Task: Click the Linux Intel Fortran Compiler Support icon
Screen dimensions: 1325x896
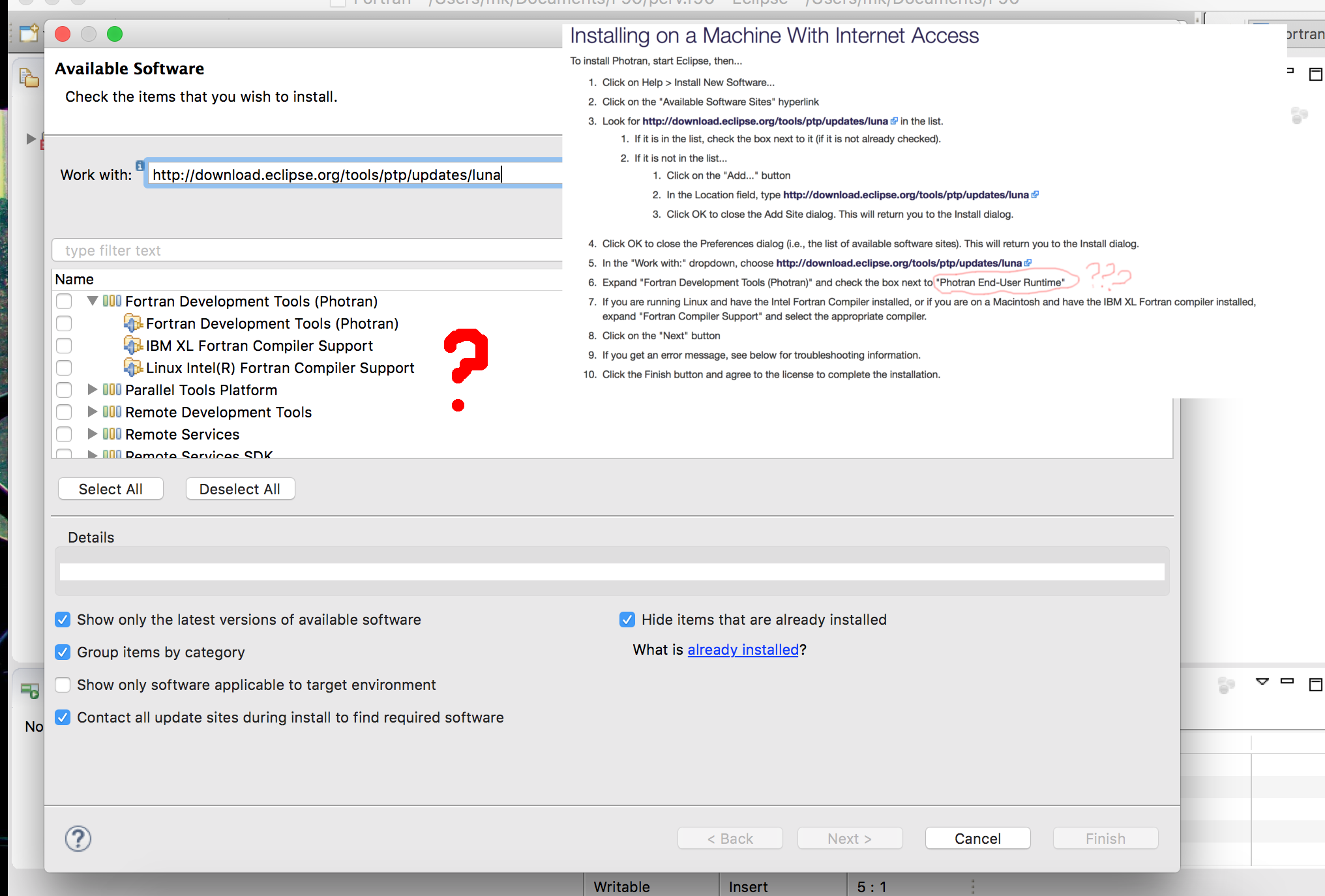Action: (x=133, y=368)
